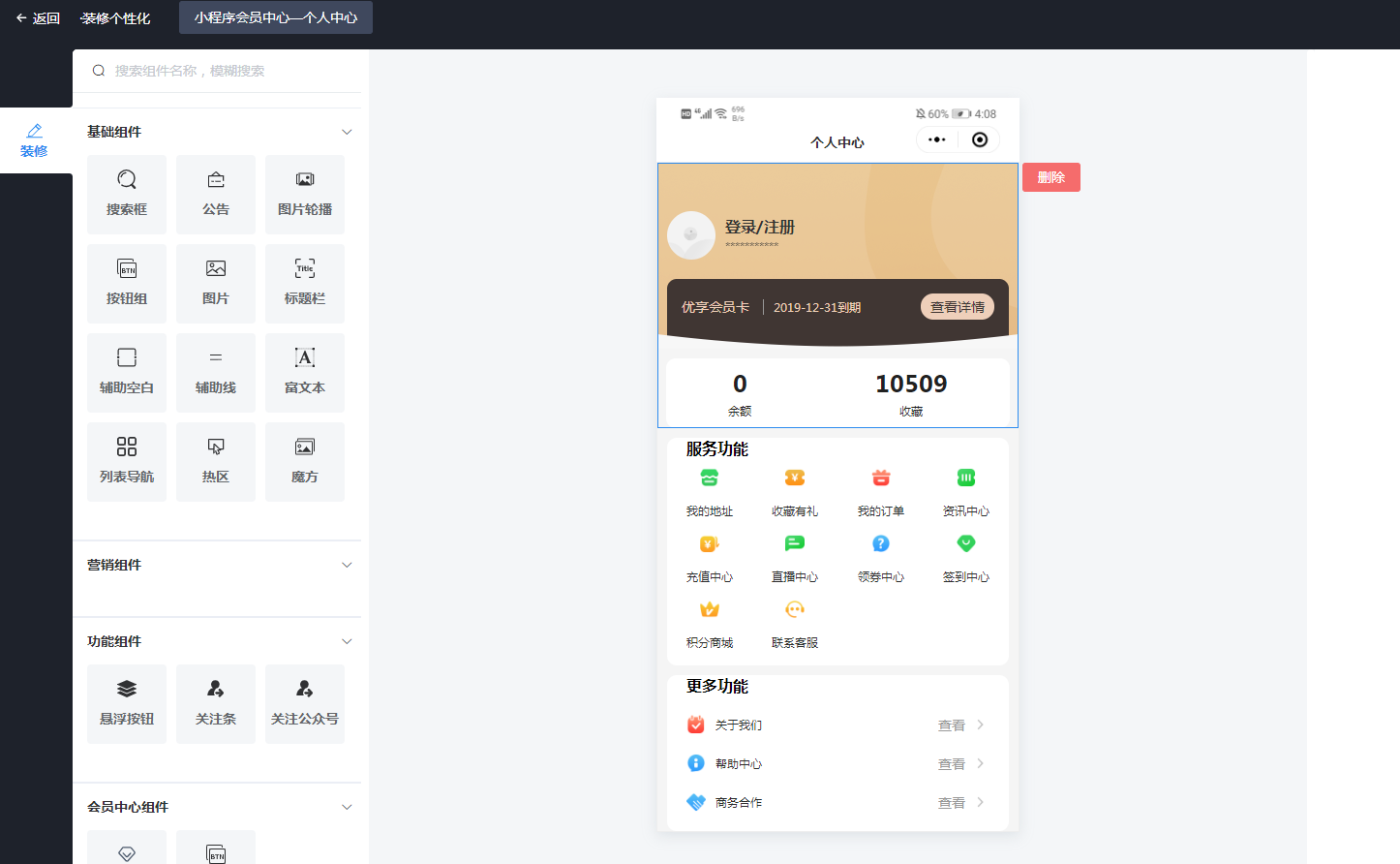Select the 按钮组 button group component
Image resolution: width=1400 pixels, height=864 pixels.
(x=126, y=283)
